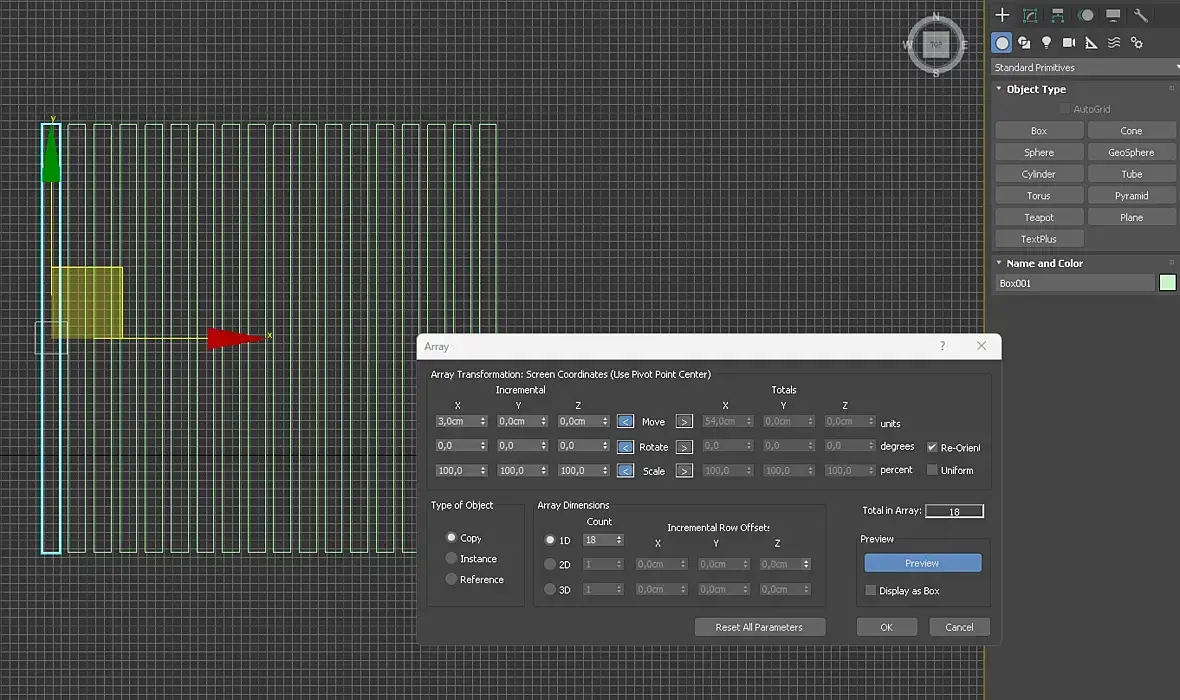The height and width of the screenshot is (700, 1180).
Task: Adjust the incremental Rotate X spinner
Action: click(483, 446)
